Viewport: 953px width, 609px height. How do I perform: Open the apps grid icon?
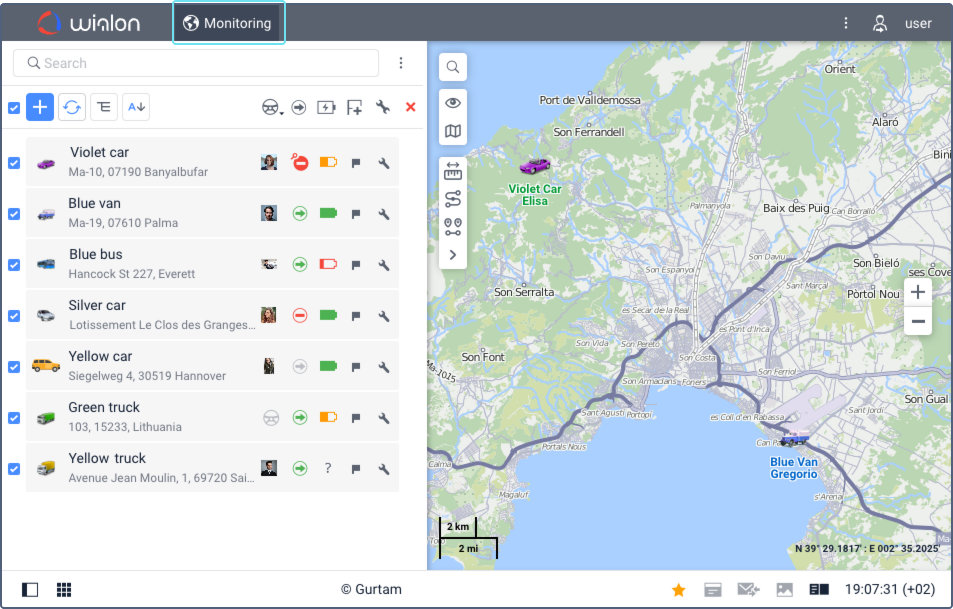[x=64, y=590]
